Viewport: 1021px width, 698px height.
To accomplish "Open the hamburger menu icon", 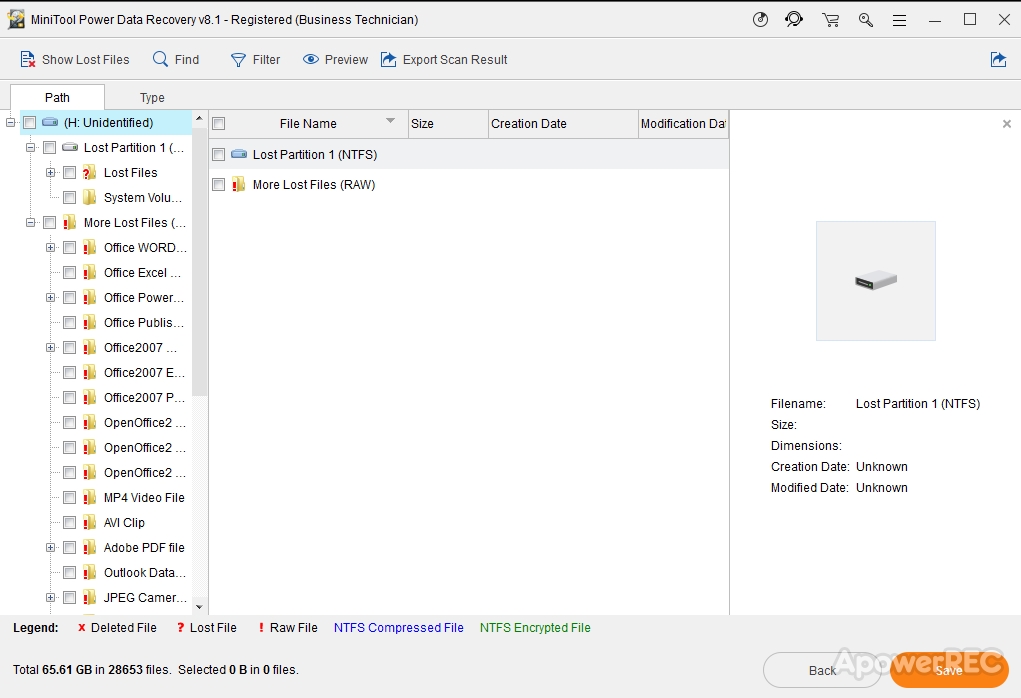I will [x=899, y=20].
